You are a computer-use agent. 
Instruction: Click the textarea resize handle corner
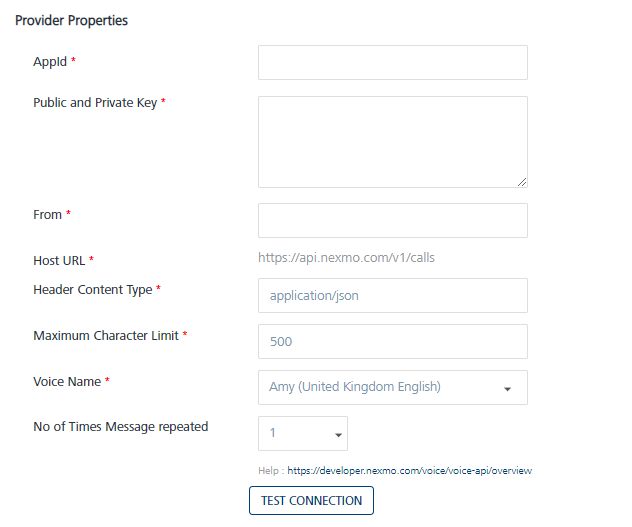point(522,182)
